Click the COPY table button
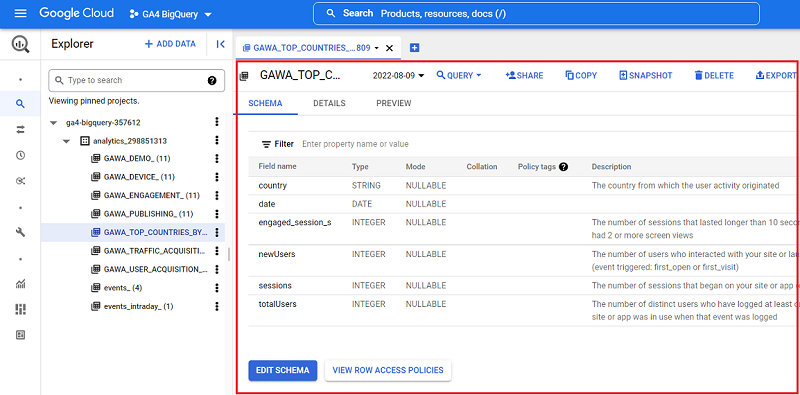The width and height of the screenshot is (800, 395). tap(581, 75)
